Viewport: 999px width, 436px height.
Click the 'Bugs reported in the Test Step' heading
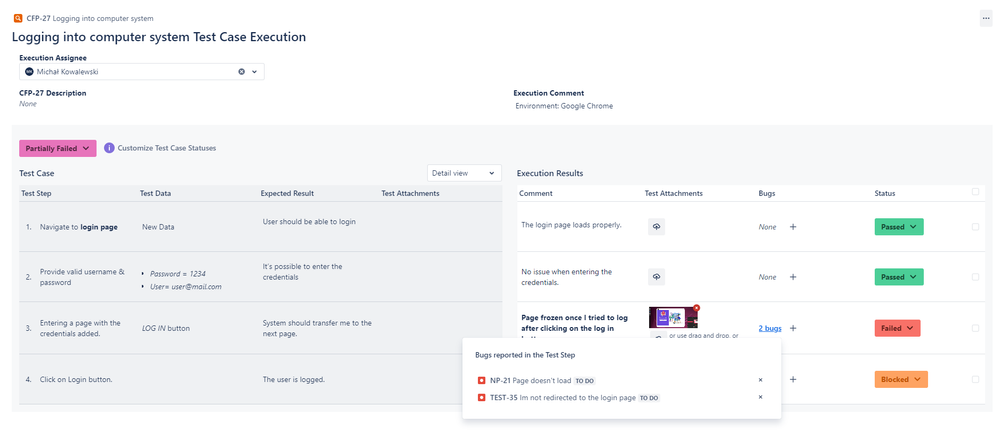pyautogui.click(x=526, y=355)
